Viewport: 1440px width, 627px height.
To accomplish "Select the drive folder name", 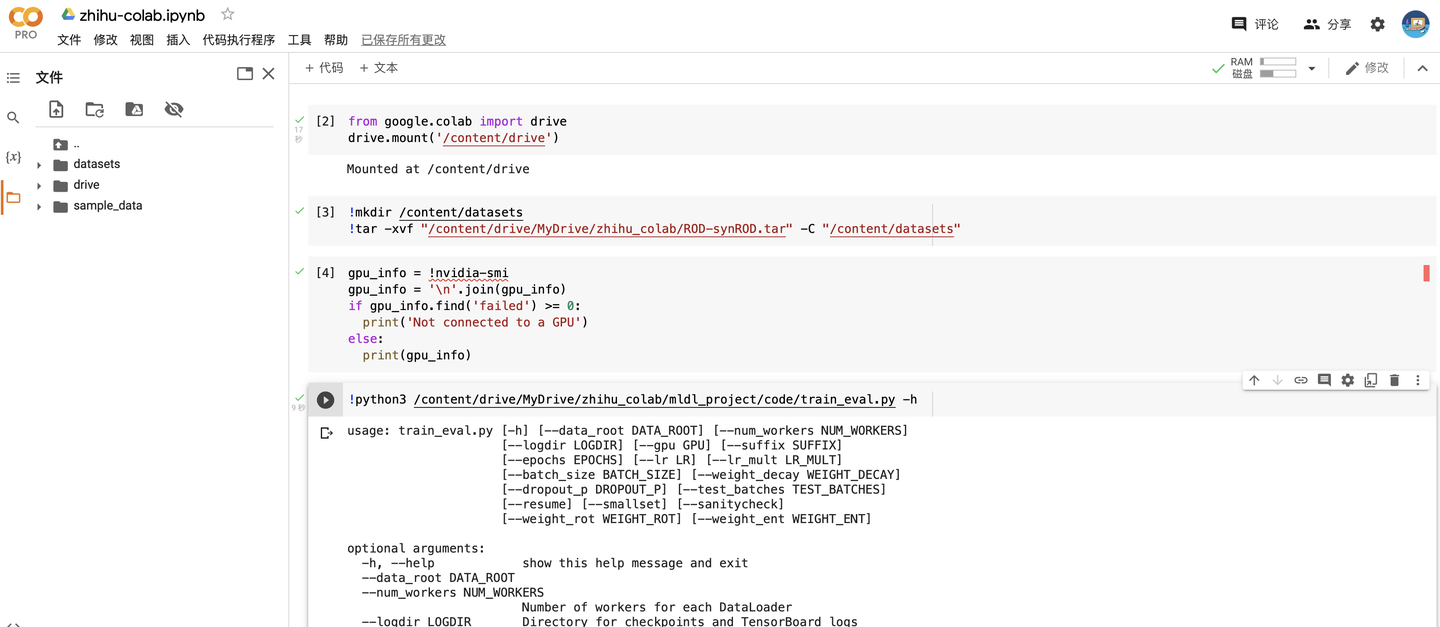I will click(x=86, y=185).
